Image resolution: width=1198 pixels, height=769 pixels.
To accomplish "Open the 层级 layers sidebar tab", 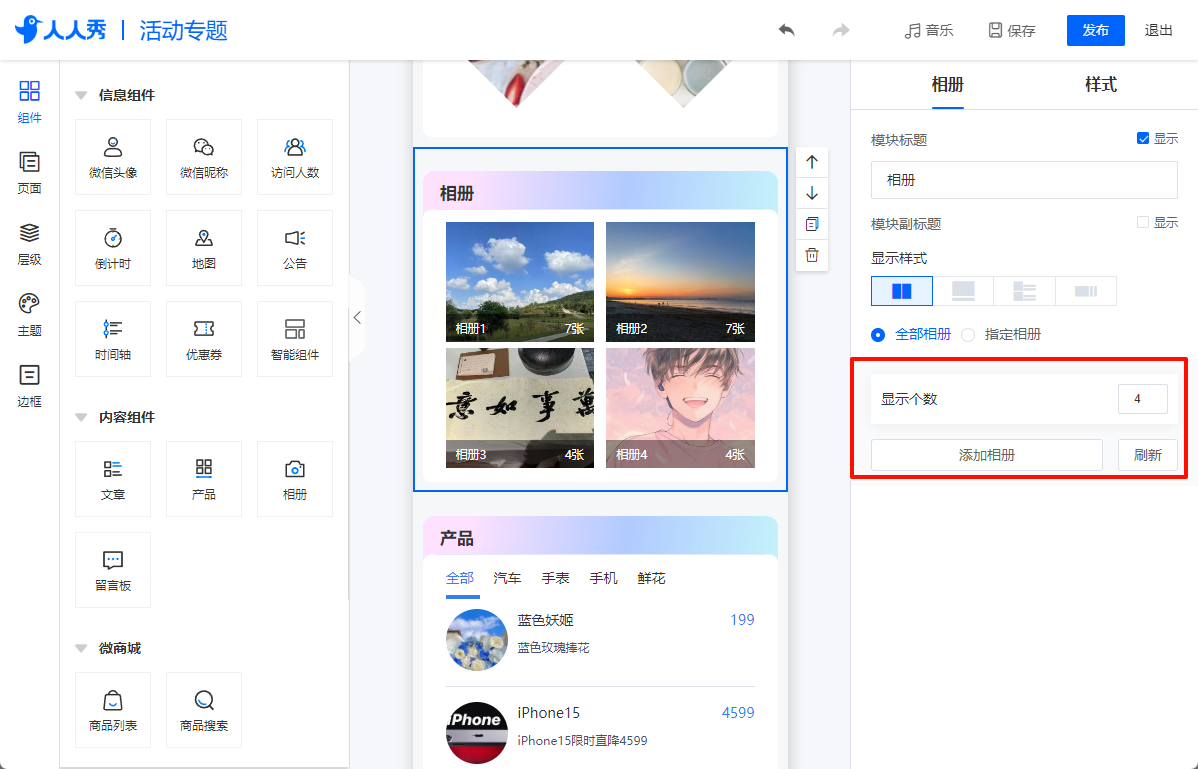I will click(x=29, y=244).
